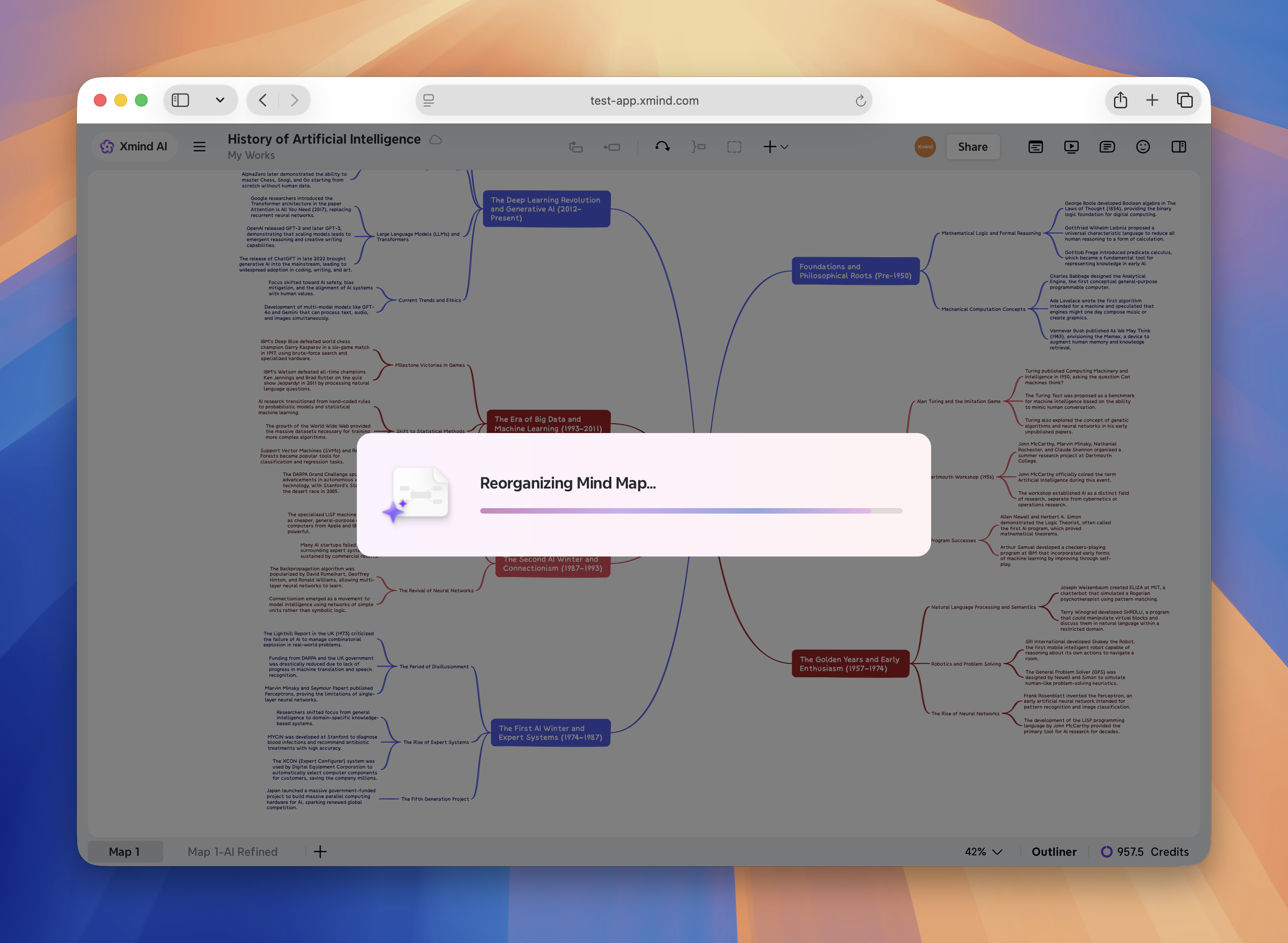Click the Share button
The height and width of the screenshot is (943, 1288).
click(973, 147)
